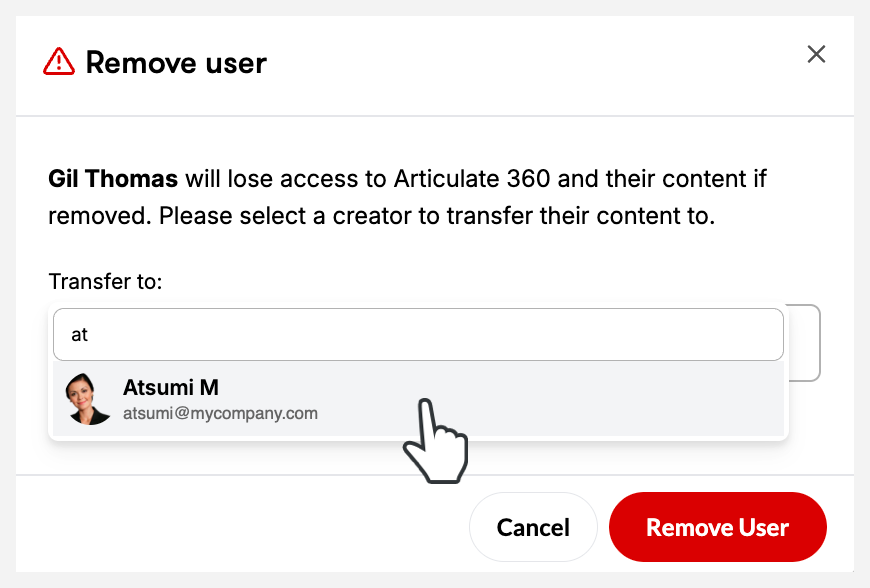Confirm with the red Remove User button
Viewport: 870px width, 588px height.
click(x=717, y=527)
